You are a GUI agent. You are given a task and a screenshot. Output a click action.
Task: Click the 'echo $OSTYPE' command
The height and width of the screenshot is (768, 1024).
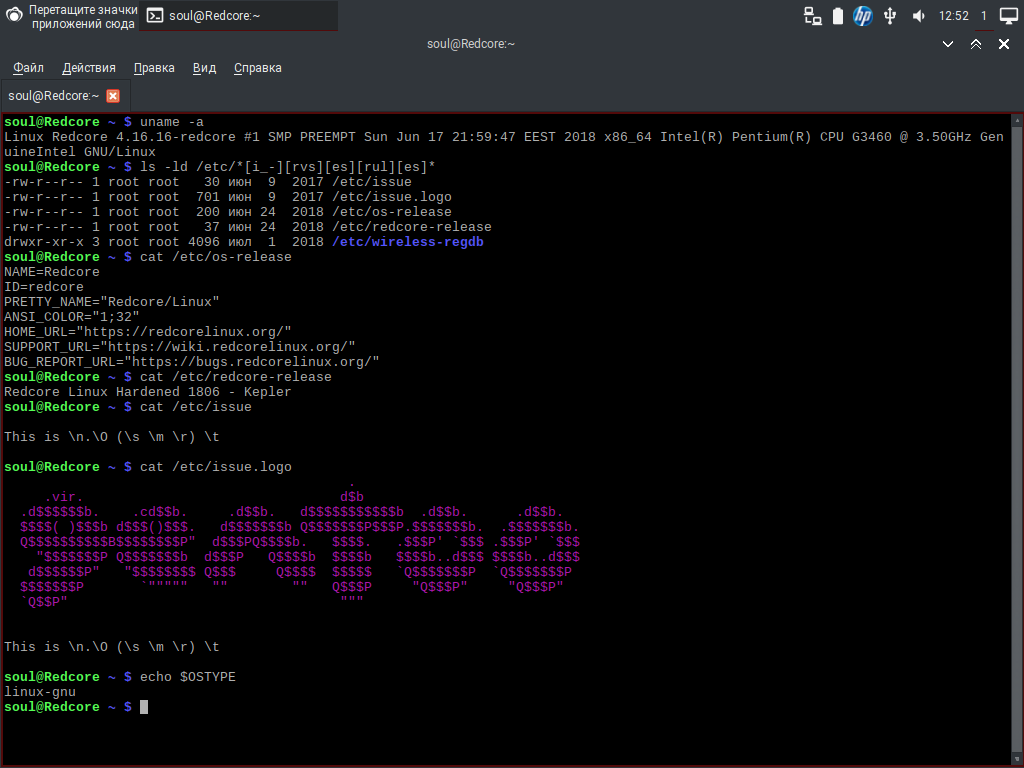187,677
